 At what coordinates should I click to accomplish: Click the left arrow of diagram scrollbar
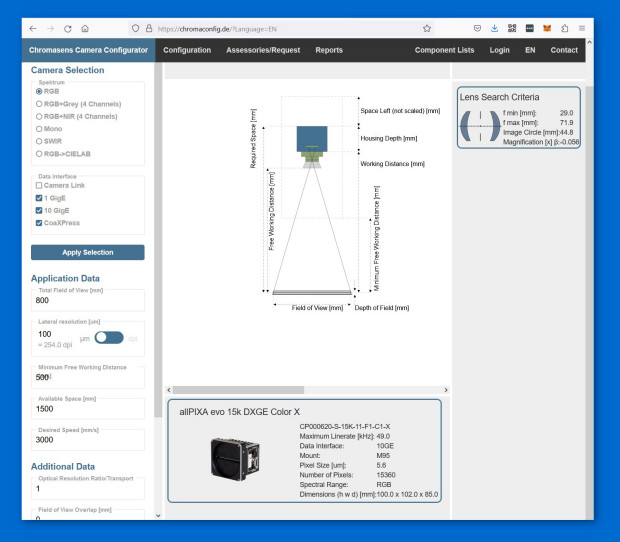[x=169, y=390]
